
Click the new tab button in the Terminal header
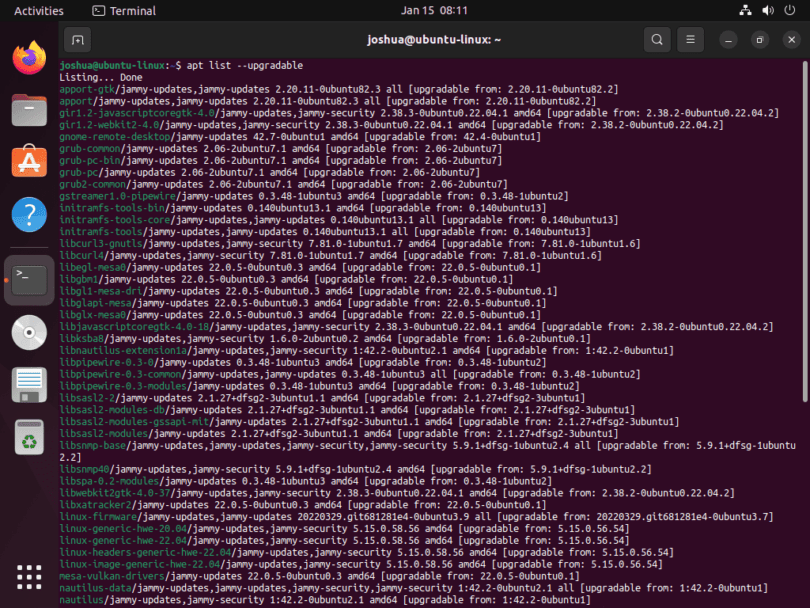[x=77, y=40]
